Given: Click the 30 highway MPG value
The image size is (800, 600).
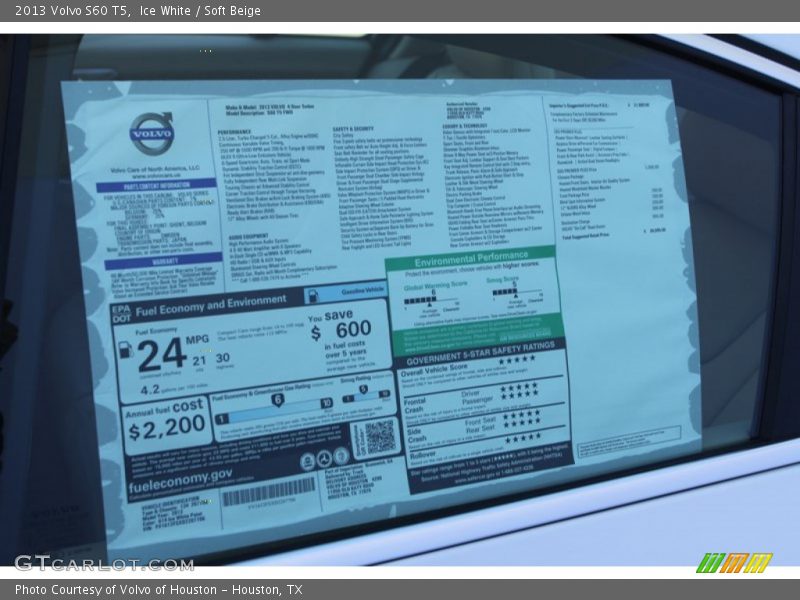Looking at the screenshot, I should (222, 358).
